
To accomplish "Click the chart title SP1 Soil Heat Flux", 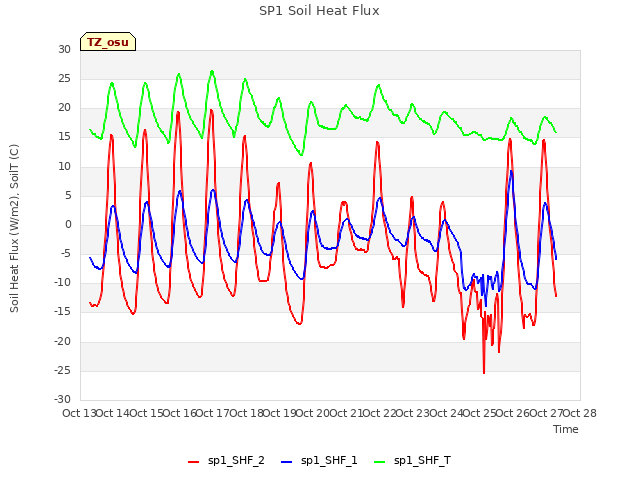I will click(x=319, y=11).
